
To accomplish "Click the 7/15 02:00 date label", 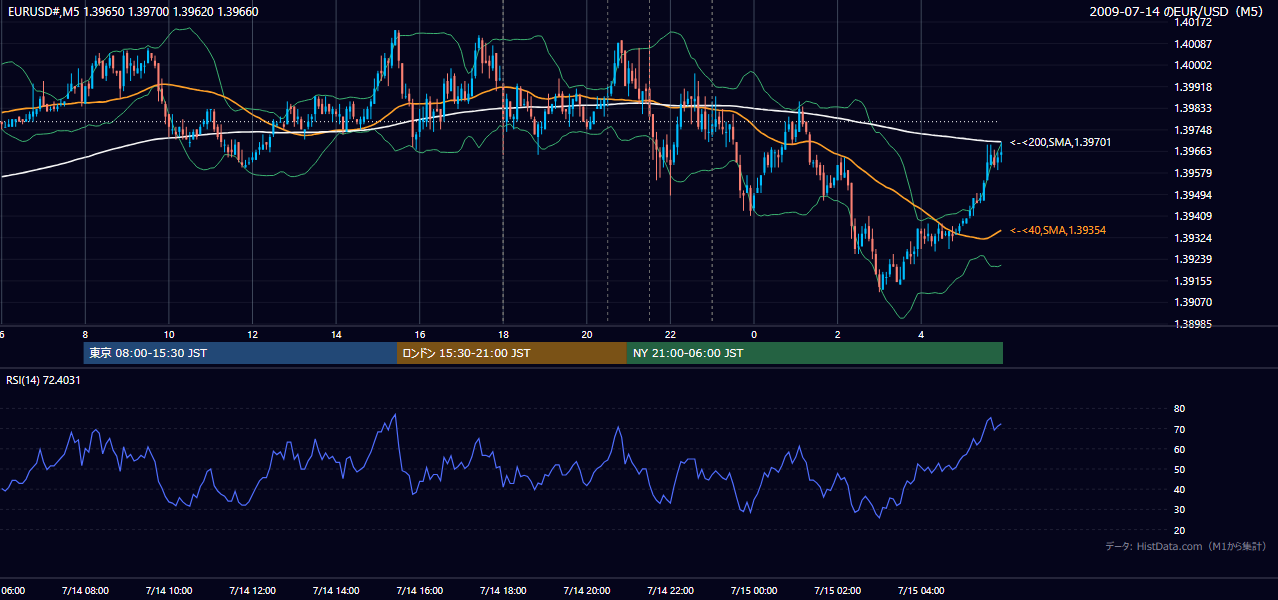I will pos(837,591).
